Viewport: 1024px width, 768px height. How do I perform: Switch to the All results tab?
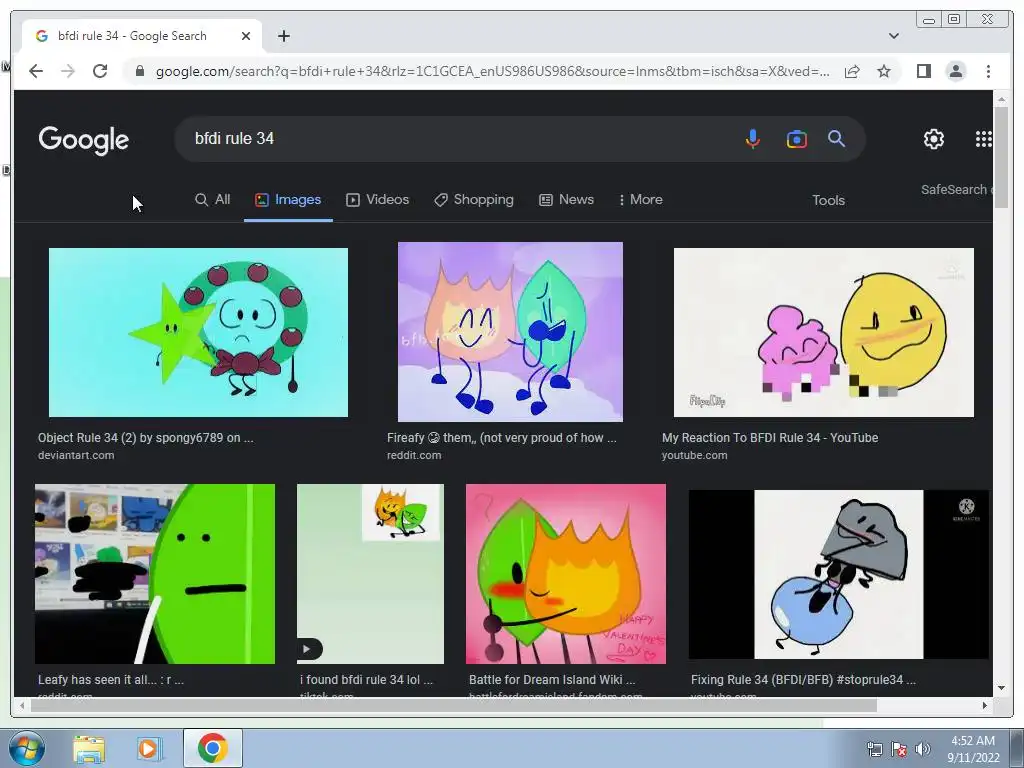point(213,200)
